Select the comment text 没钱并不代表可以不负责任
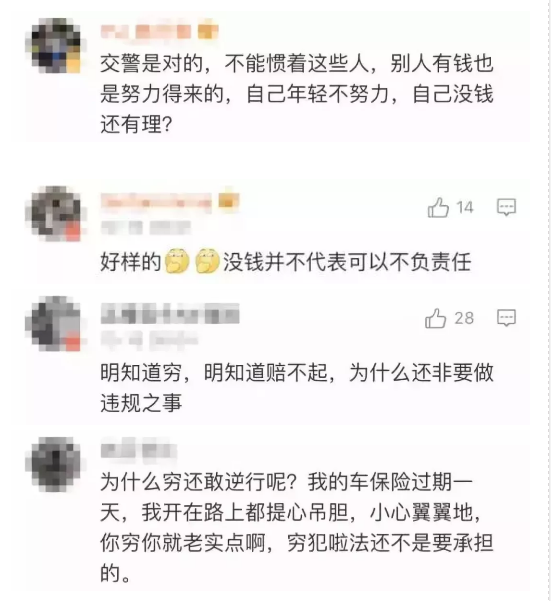The height and width of the screenshot is (601, 551). (x=347, y=262)
